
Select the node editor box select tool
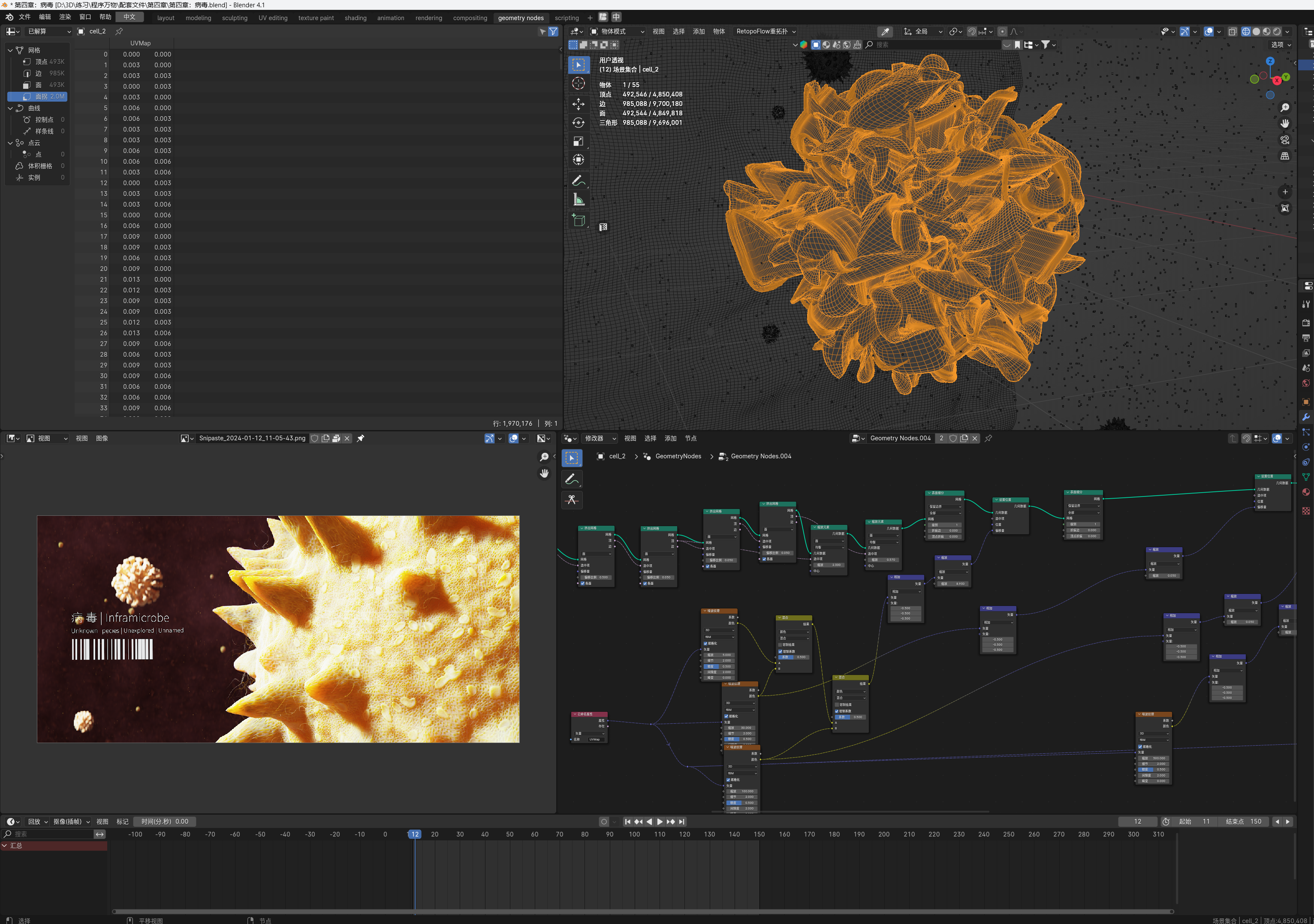572,458
